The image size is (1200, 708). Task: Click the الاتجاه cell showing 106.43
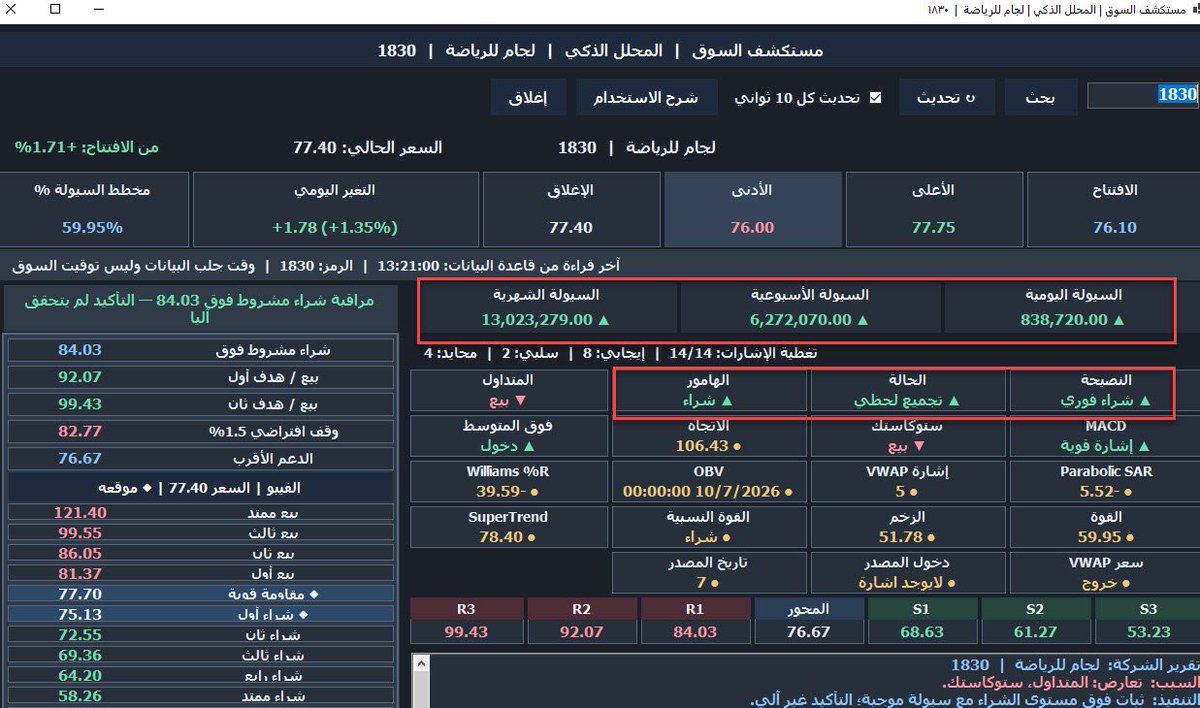[709, 436]
